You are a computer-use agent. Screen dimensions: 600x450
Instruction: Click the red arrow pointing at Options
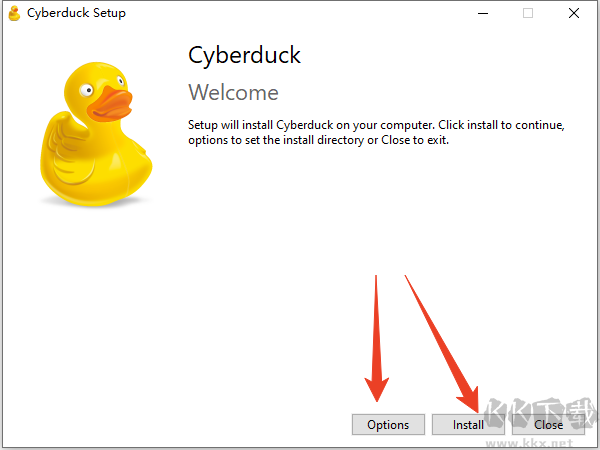coord(378,340)
